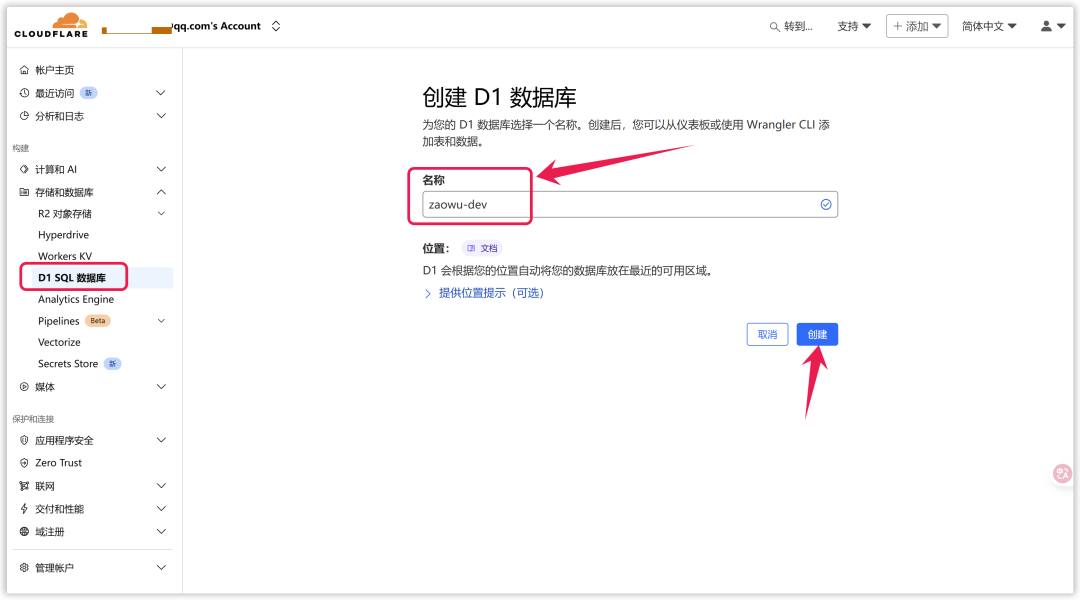Expand the 分析和日志 section chevron
This screenshot has width=1080, height=600.
point(160,116)
